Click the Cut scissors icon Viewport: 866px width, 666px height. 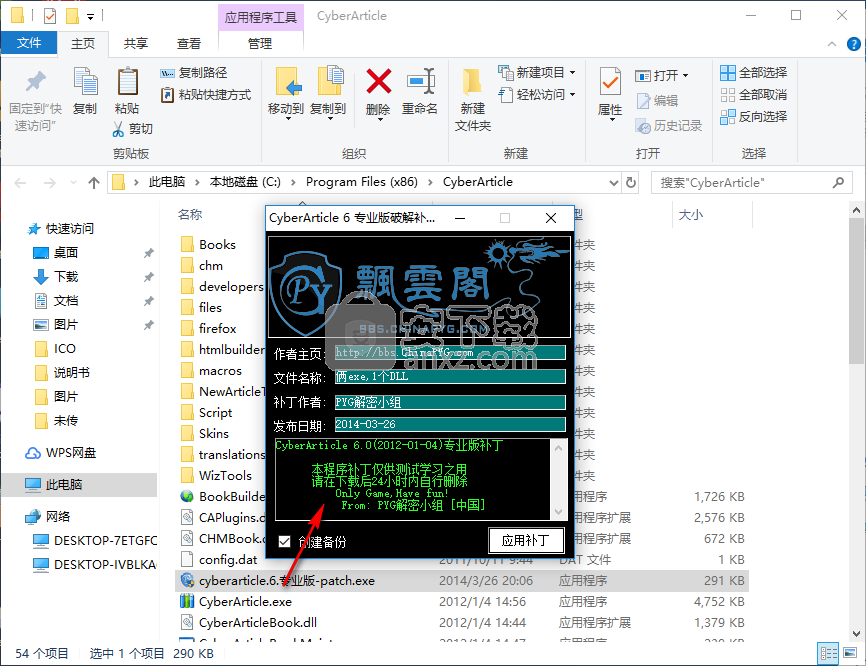(x=118, y=129)
